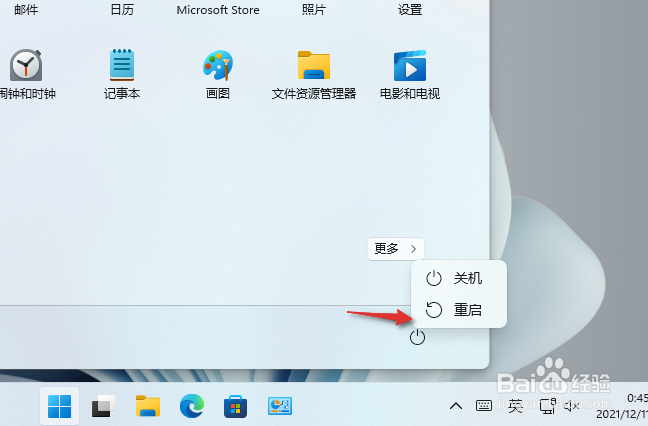Open Microsoft Store from the taskbar
This screenshot has width=648, height=426.
tap(236, 407)
